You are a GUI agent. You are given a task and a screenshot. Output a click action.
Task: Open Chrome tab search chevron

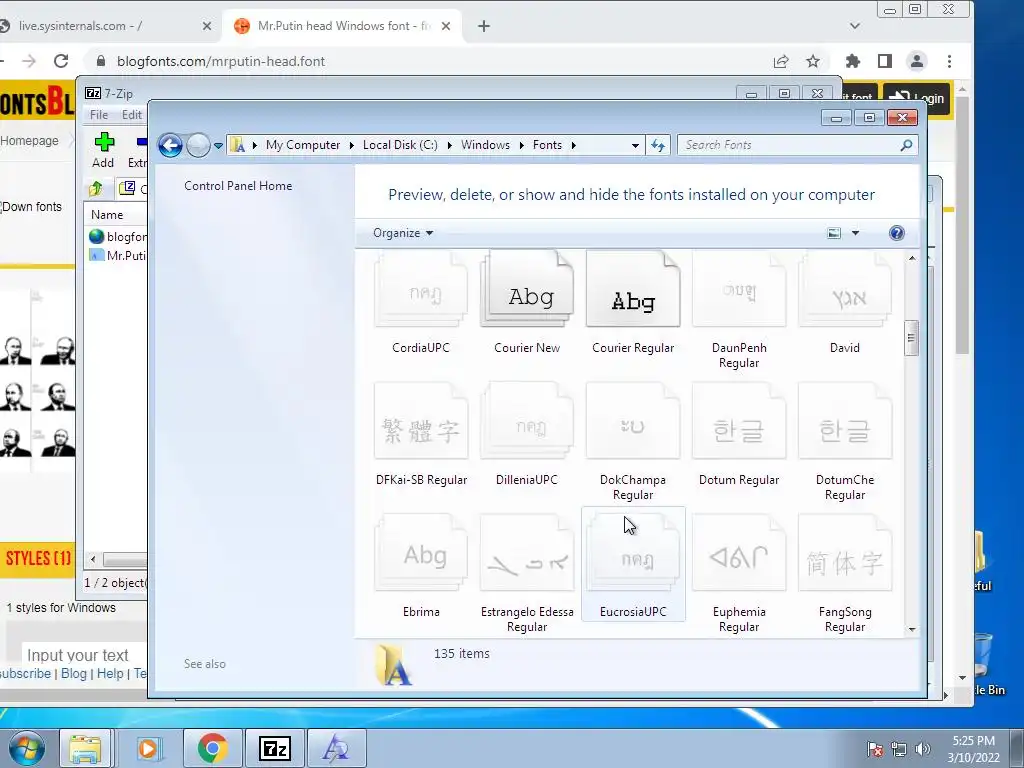click(x=854, y=26)
